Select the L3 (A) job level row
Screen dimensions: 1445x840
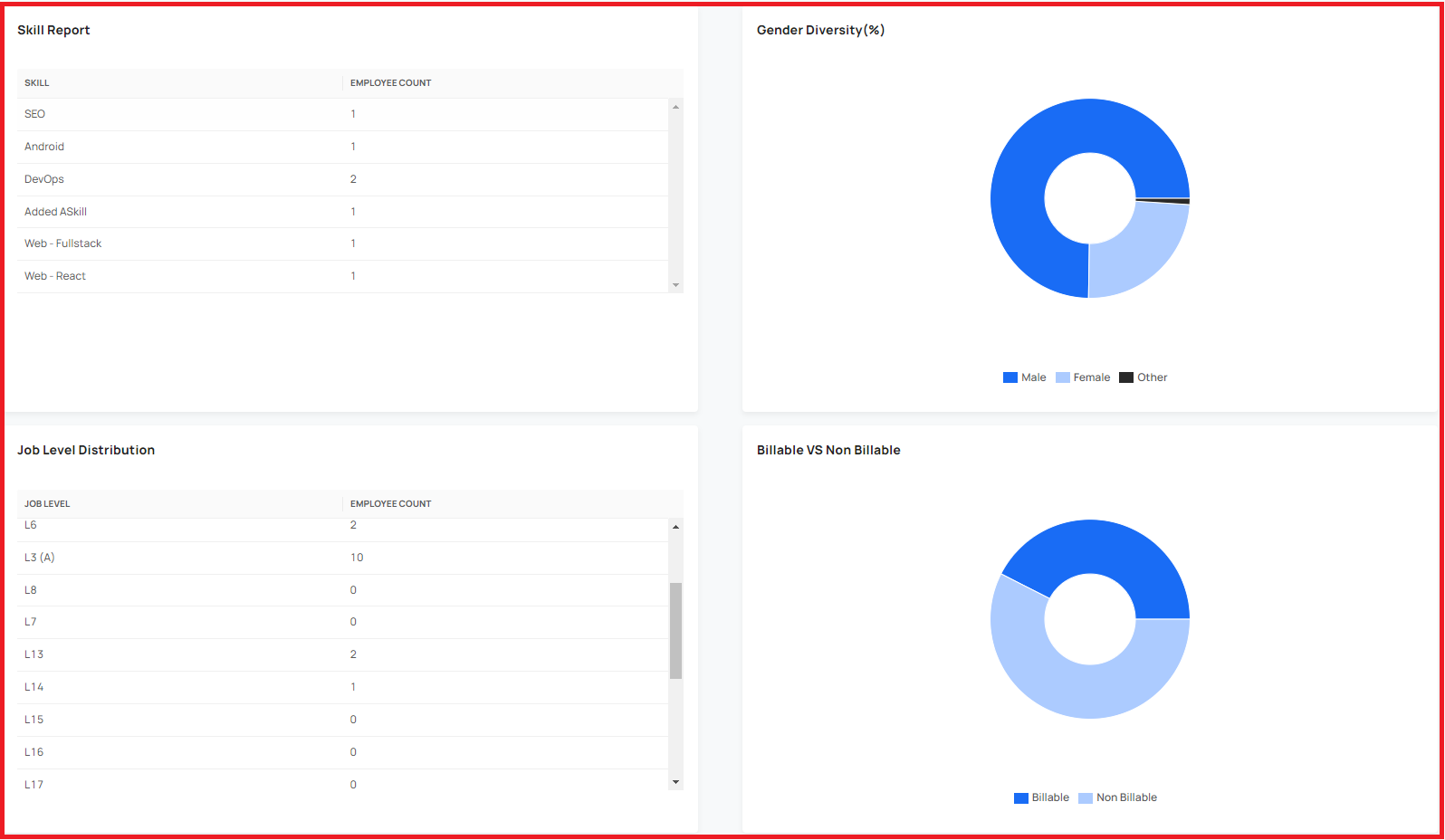tap(343, 558)
